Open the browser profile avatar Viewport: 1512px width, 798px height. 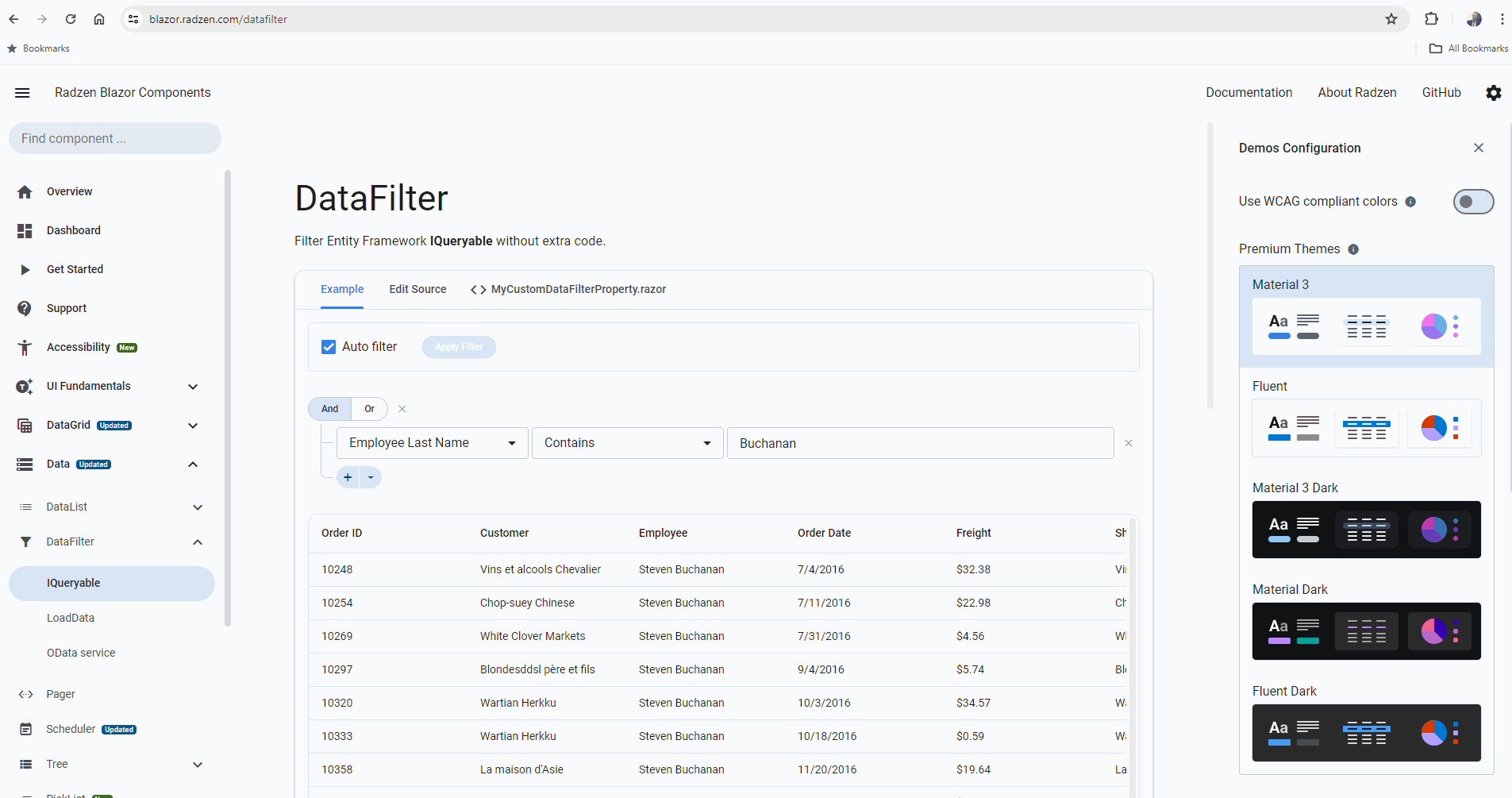coord(1474,19)
